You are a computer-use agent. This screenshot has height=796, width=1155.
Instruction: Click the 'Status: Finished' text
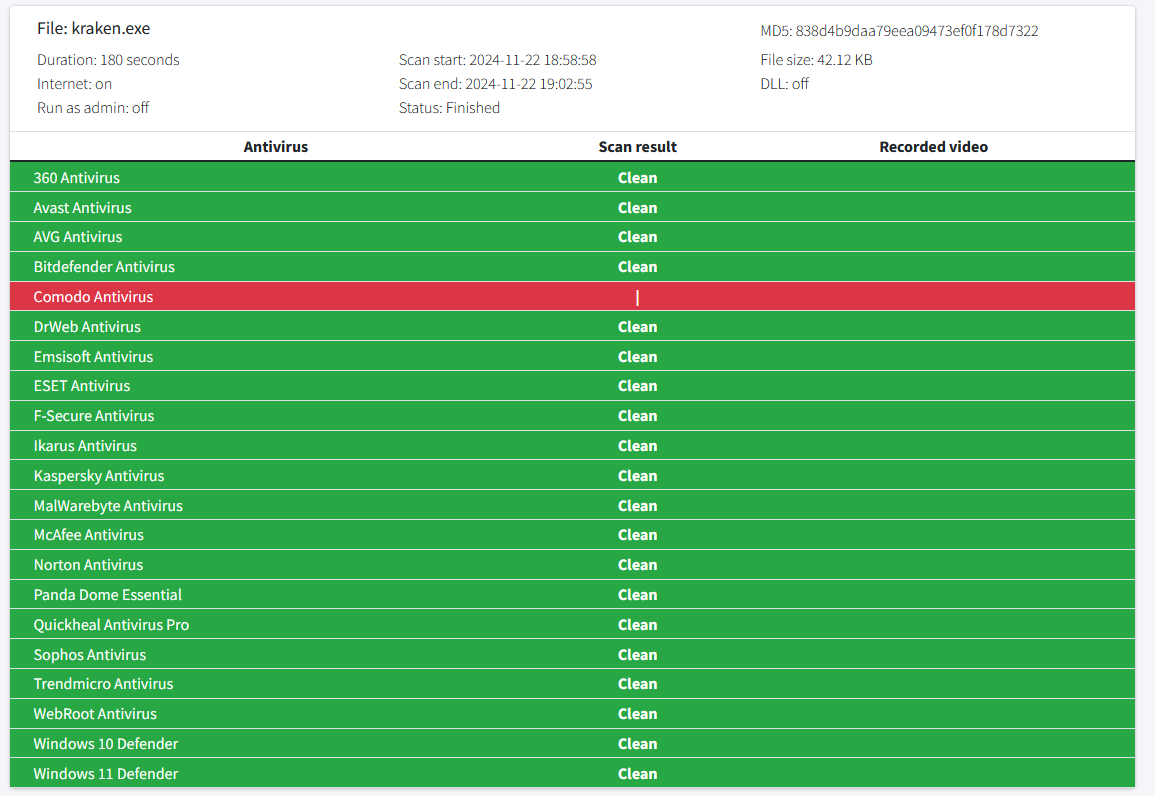(449, 108)
